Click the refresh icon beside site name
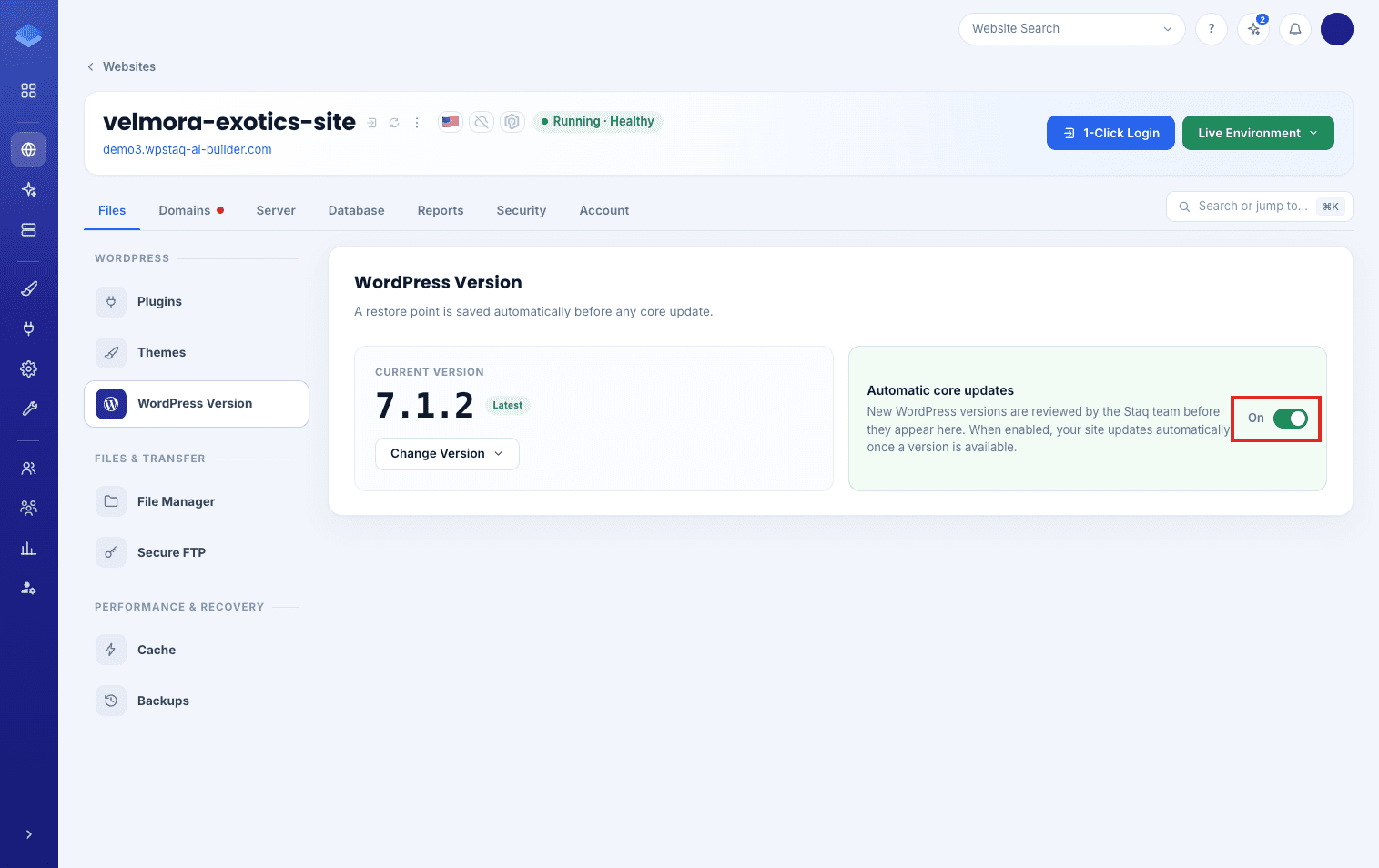 point(394,123)
